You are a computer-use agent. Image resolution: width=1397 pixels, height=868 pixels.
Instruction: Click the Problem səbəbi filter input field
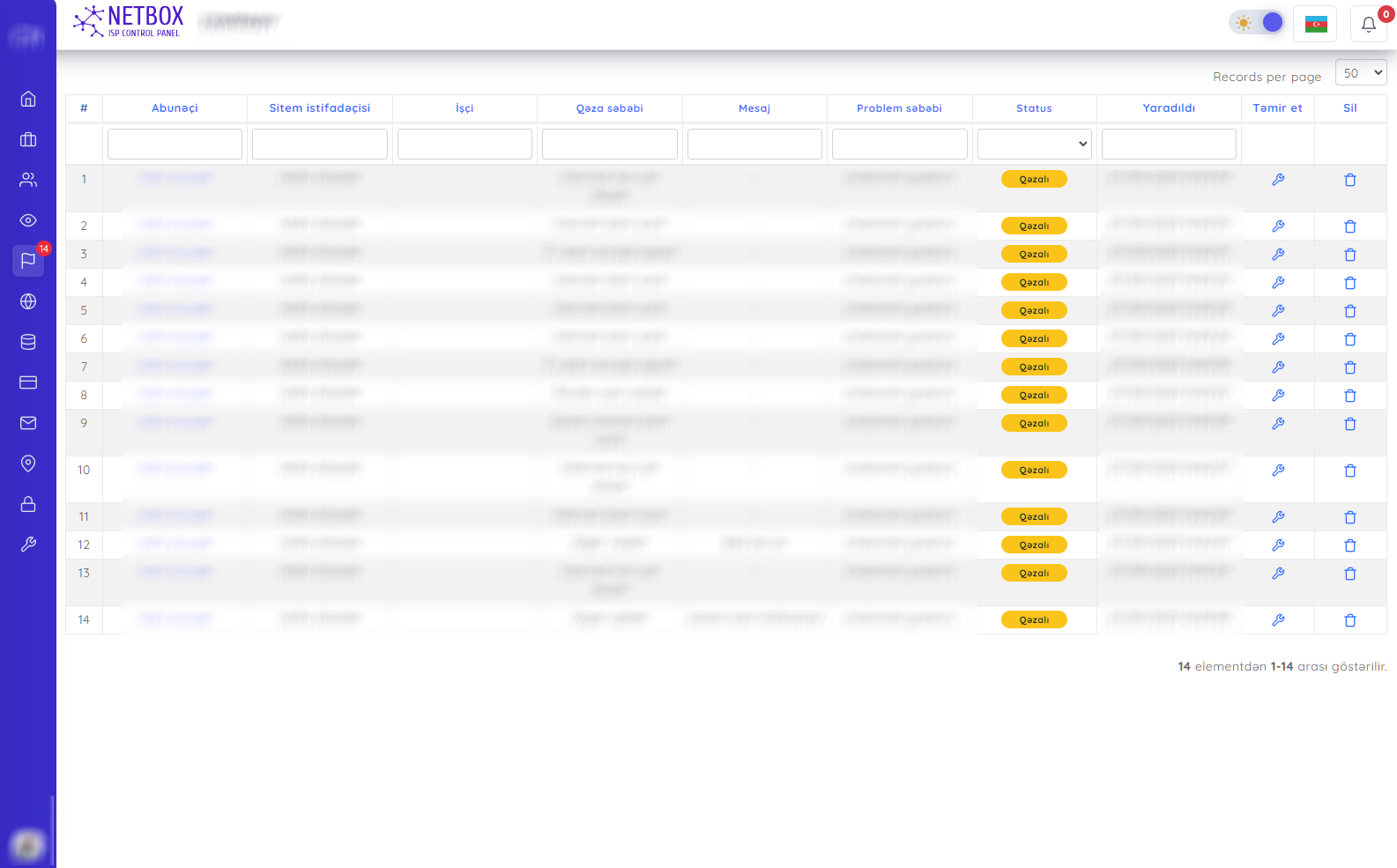pos(899,144)
